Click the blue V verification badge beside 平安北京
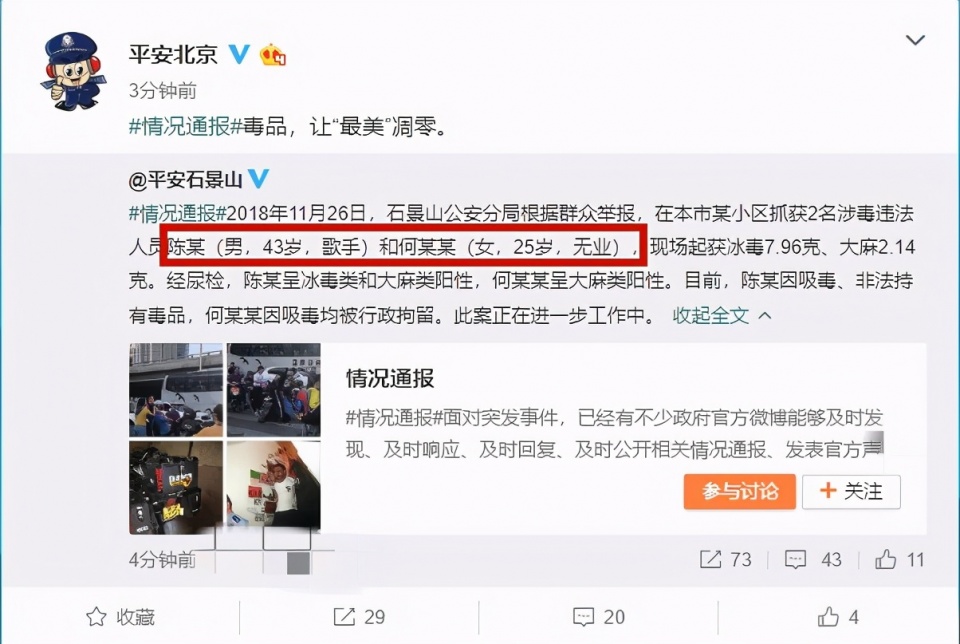 pos(239,54)
